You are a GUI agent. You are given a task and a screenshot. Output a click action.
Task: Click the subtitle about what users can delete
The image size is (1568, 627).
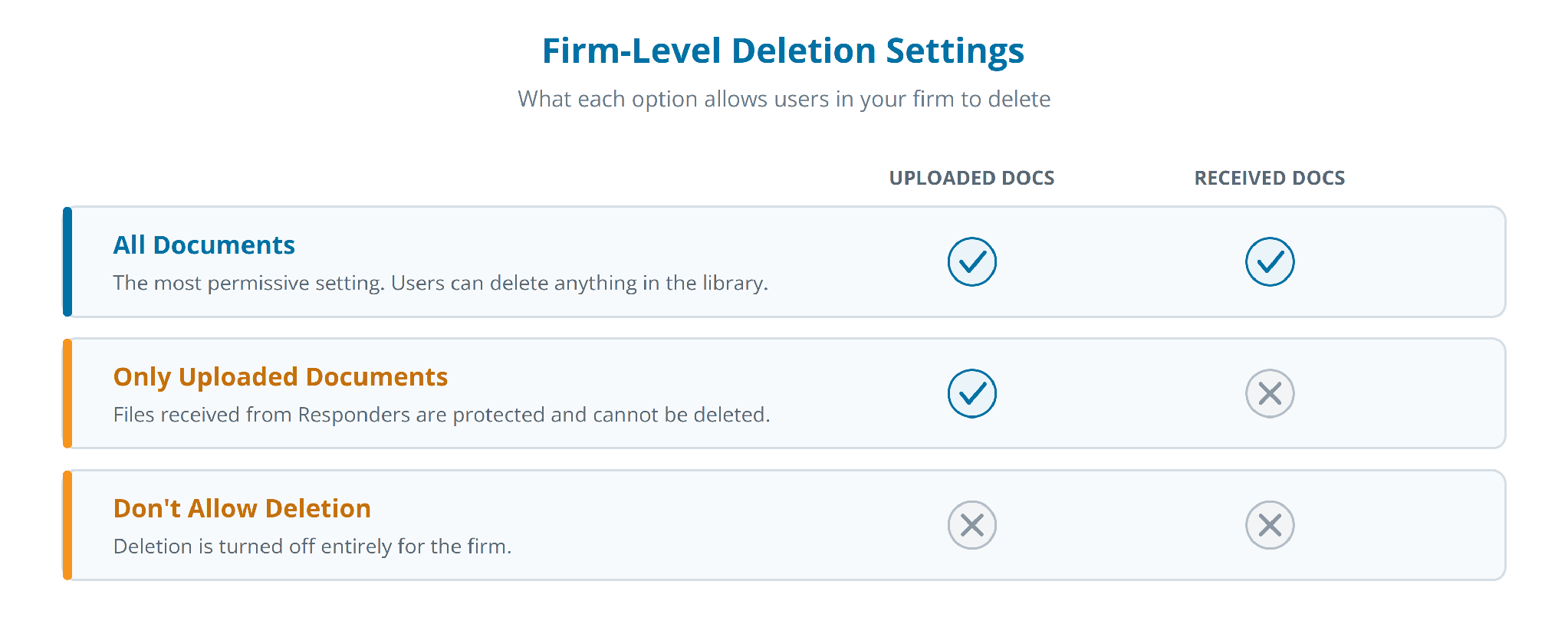point(784,100)
